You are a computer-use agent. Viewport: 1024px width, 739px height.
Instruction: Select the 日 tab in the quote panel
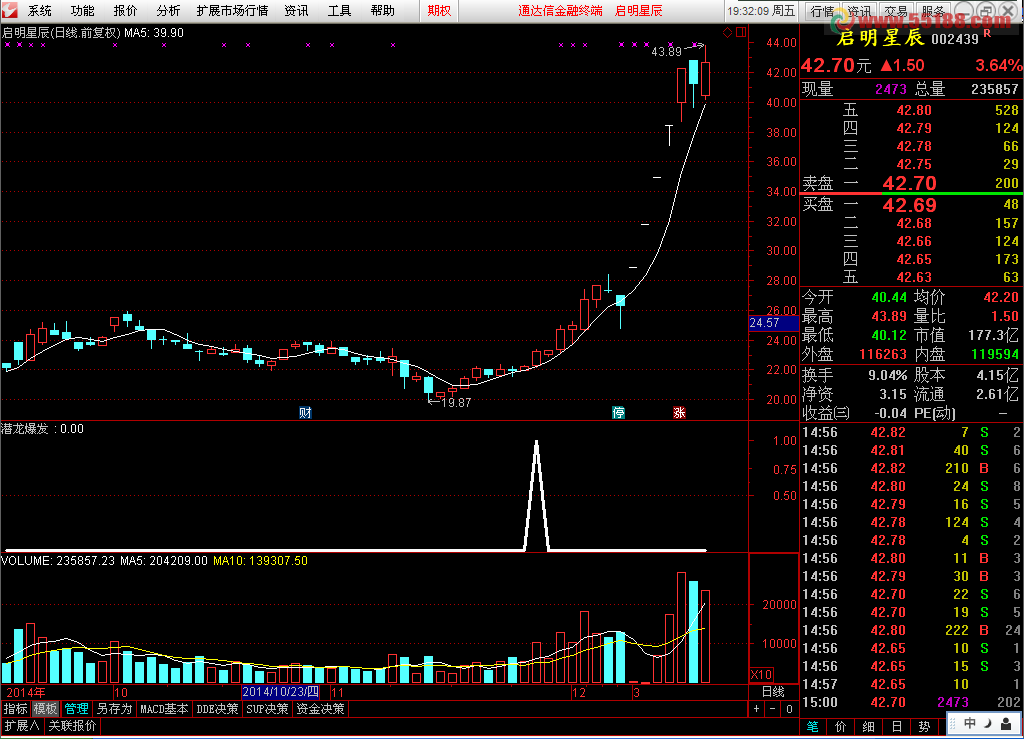click(x=897, y=727)
